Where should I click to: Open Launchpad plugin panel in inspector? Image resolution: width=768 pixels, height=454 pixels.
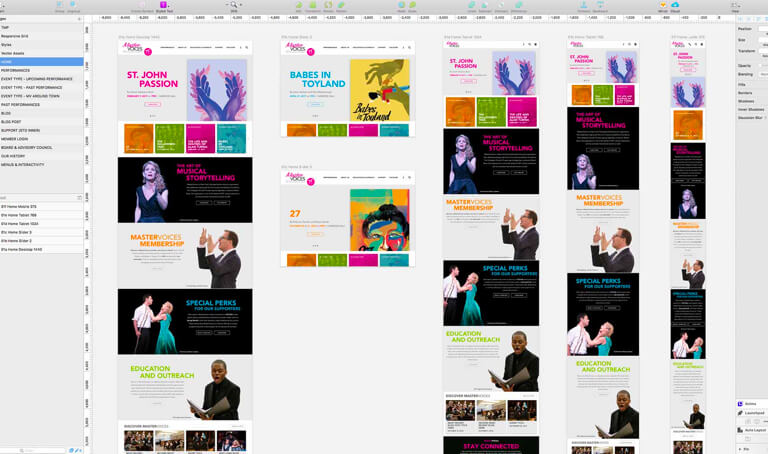[752, 413]
